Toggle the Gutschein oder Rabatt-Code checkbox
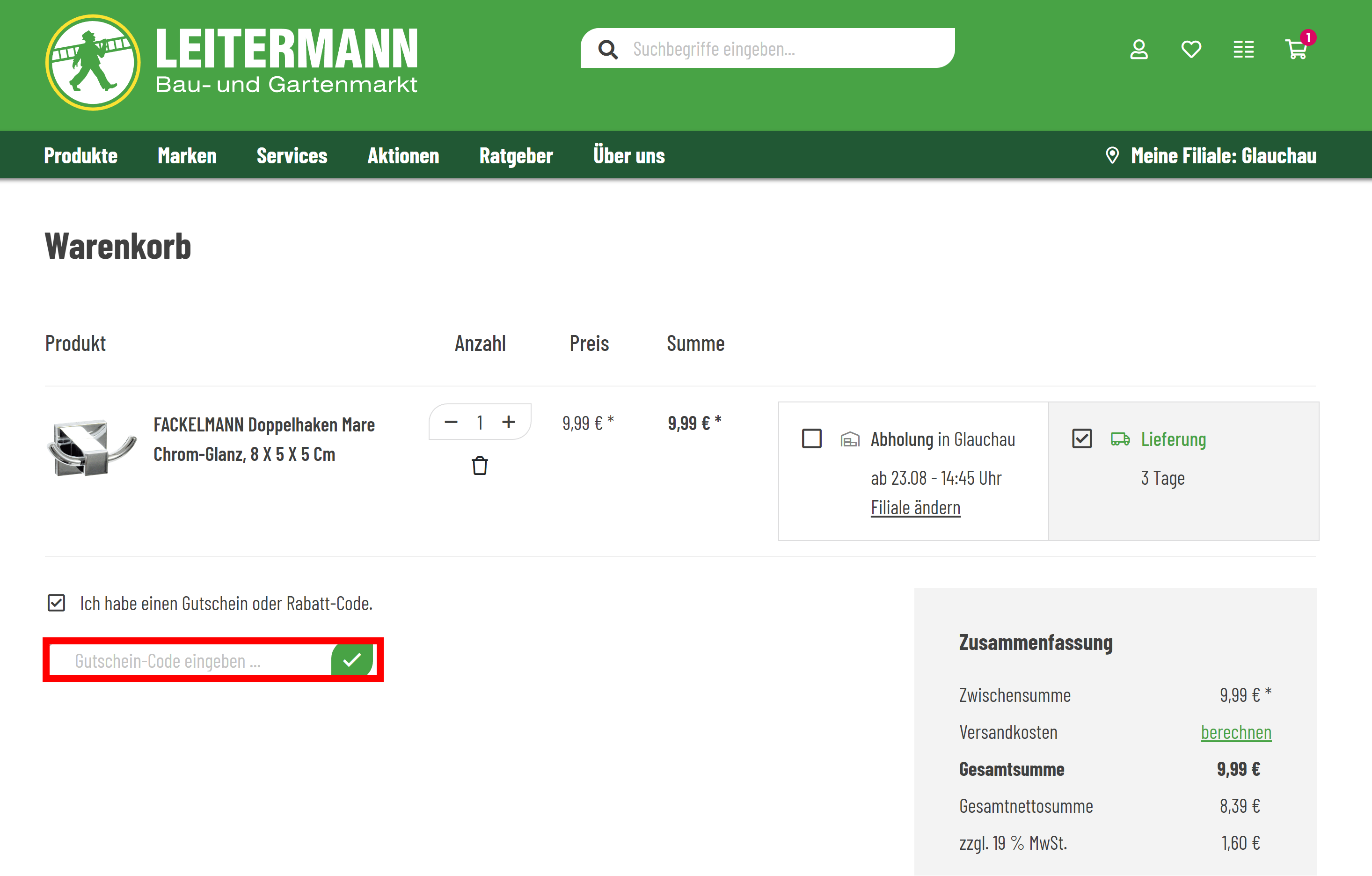The image size is (1372, 876). pyautogui.click(x=56, y=603)
